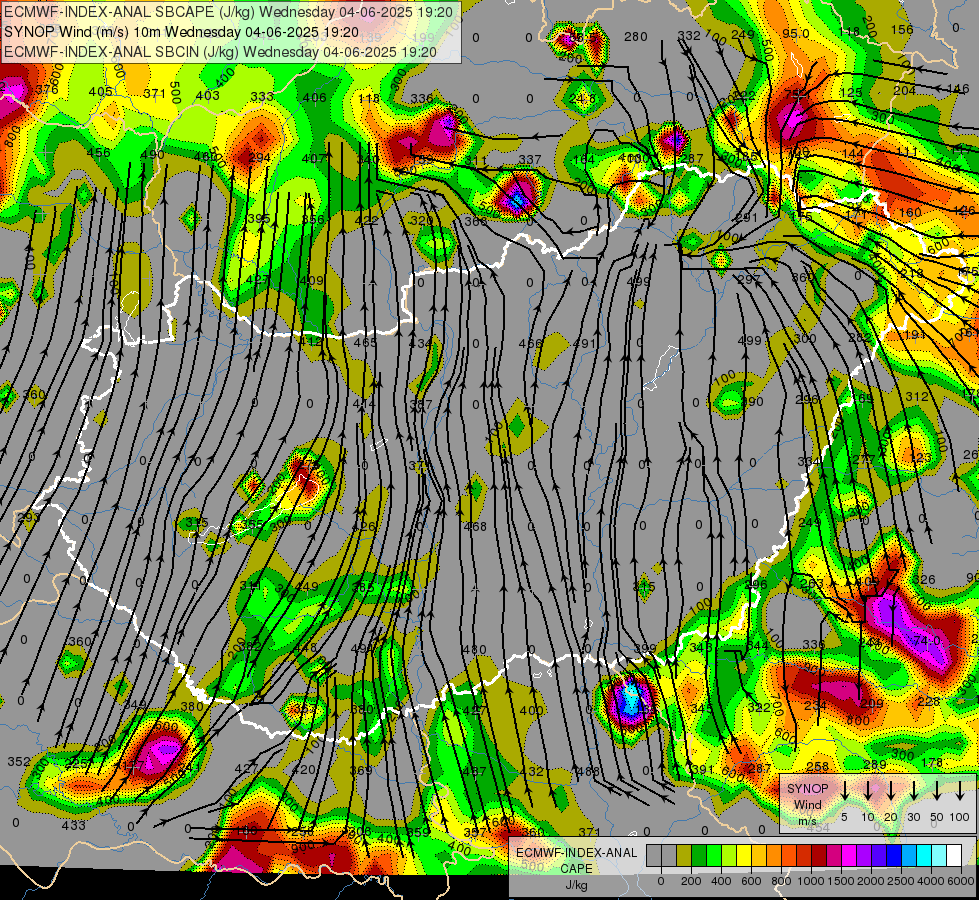The width and height of the screenshot is (979, 900).
Task: Click the 30 label in wind legend
Action: (x=914, y=817)
